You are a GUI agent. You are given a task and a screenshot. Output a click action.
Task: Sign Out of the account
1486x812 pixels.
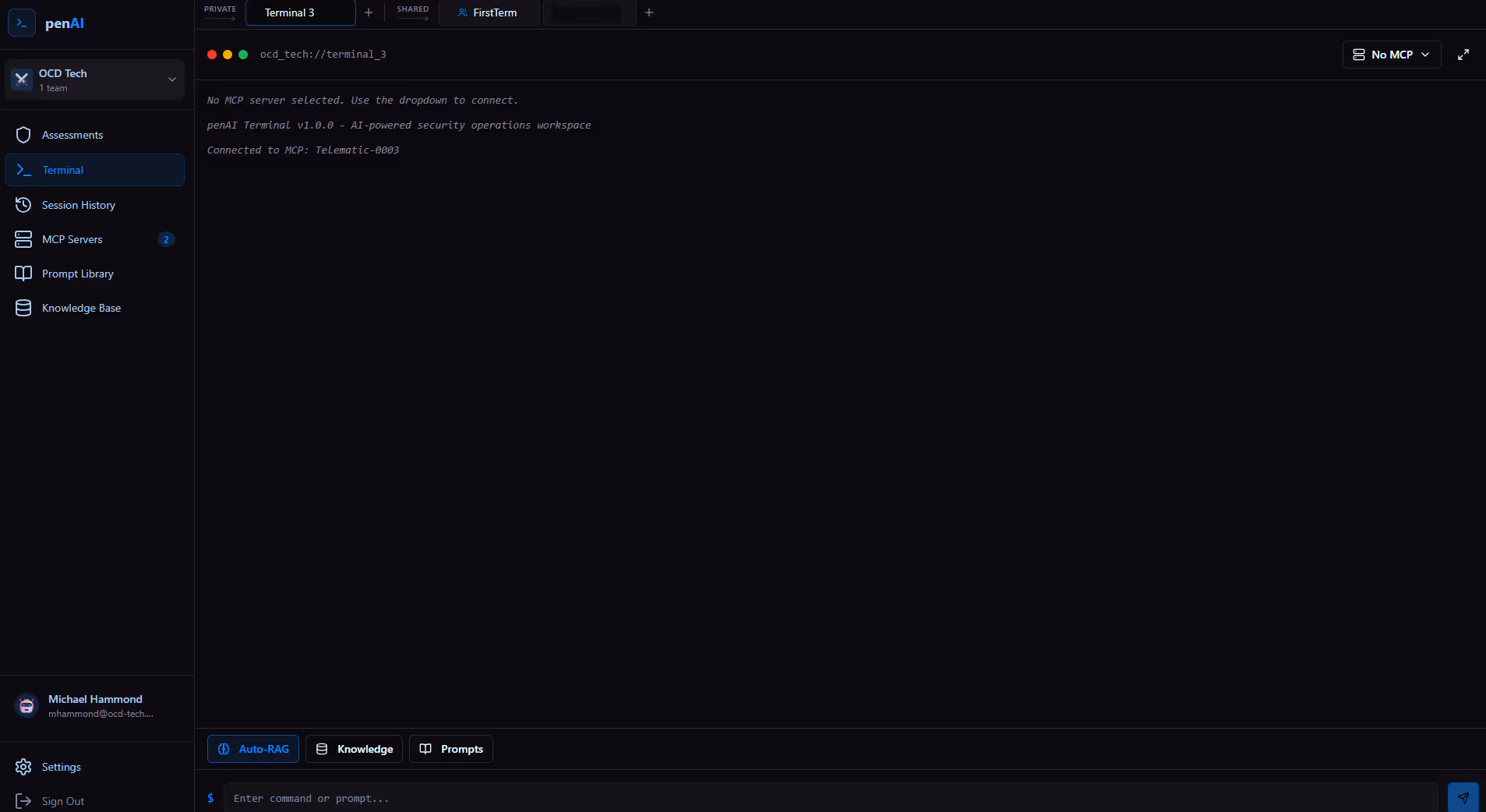coord(94,801)
